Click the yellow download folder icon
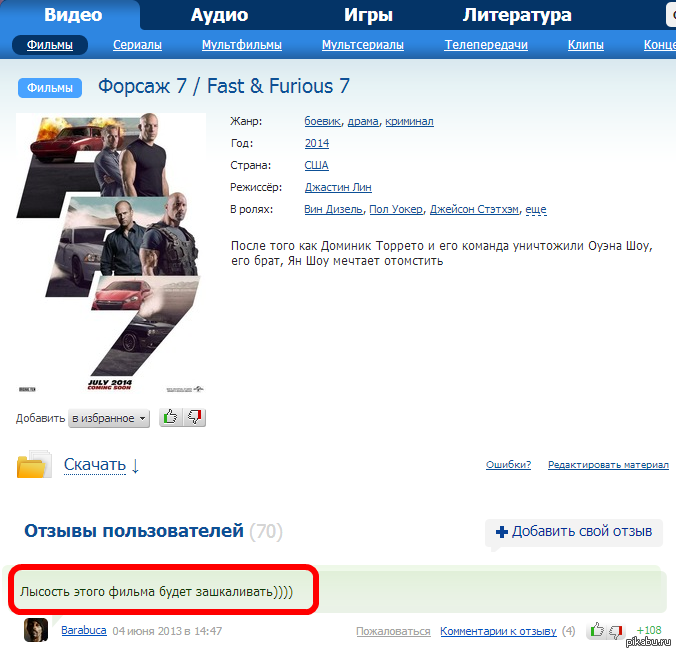The image size is (676, 653). 34,466
